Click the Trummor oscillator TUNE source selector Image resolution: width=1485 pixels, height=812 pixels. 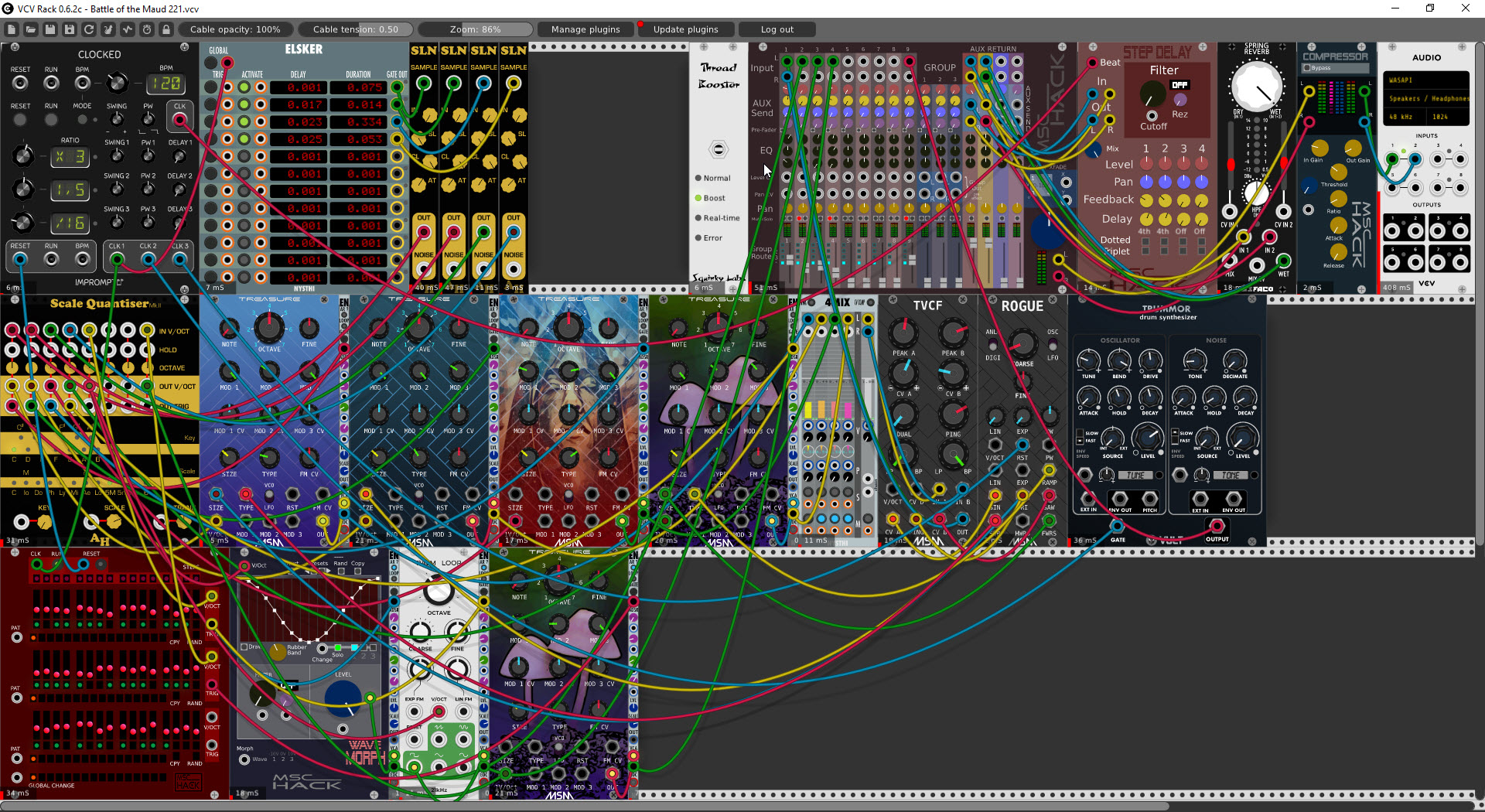1135,476
